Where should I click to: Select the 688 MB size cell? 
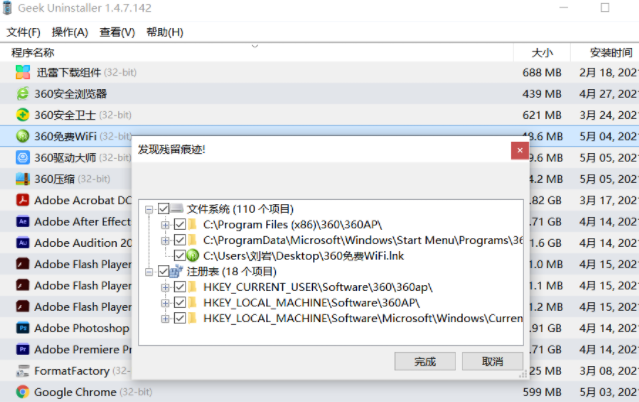(542, 72)
